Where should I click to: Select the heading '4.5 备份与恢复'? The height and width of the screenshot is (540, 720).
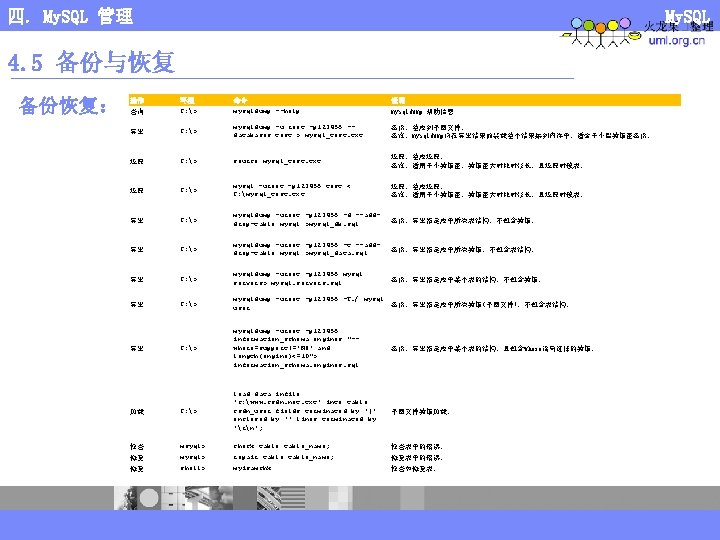91,62
